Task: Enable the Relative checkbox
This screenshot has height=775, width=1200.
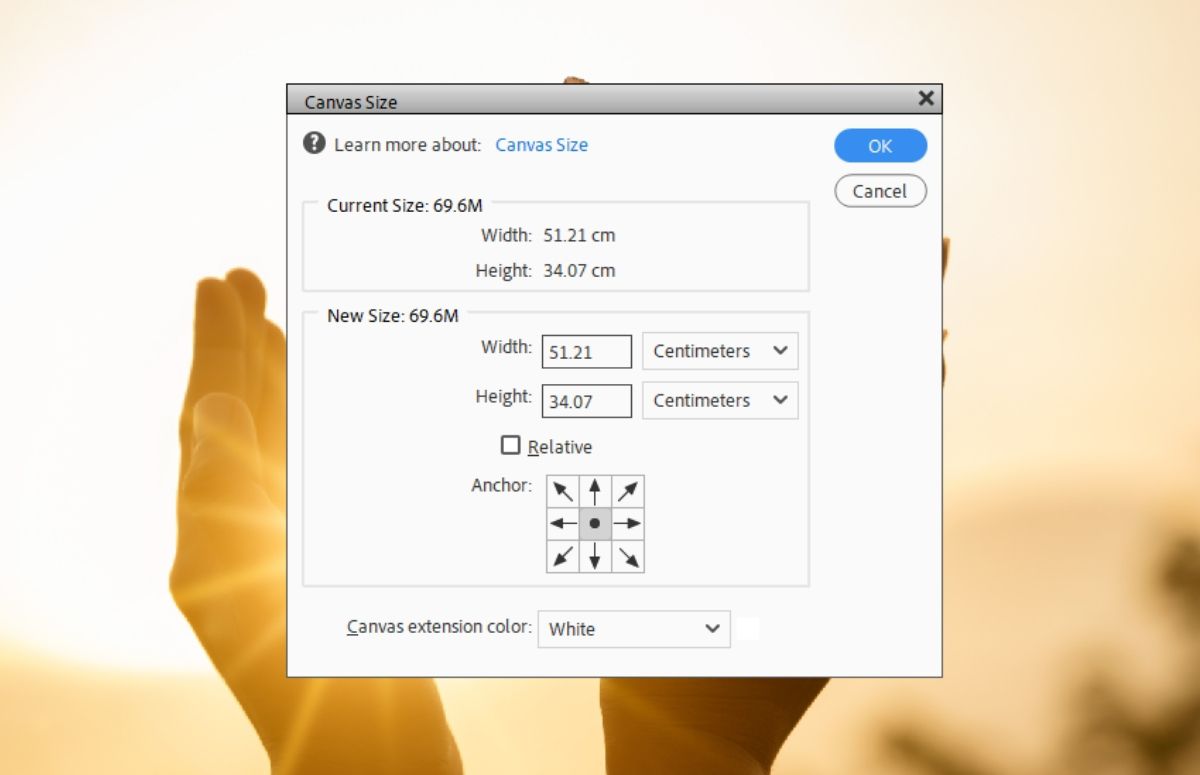Action: click(511, 445)
